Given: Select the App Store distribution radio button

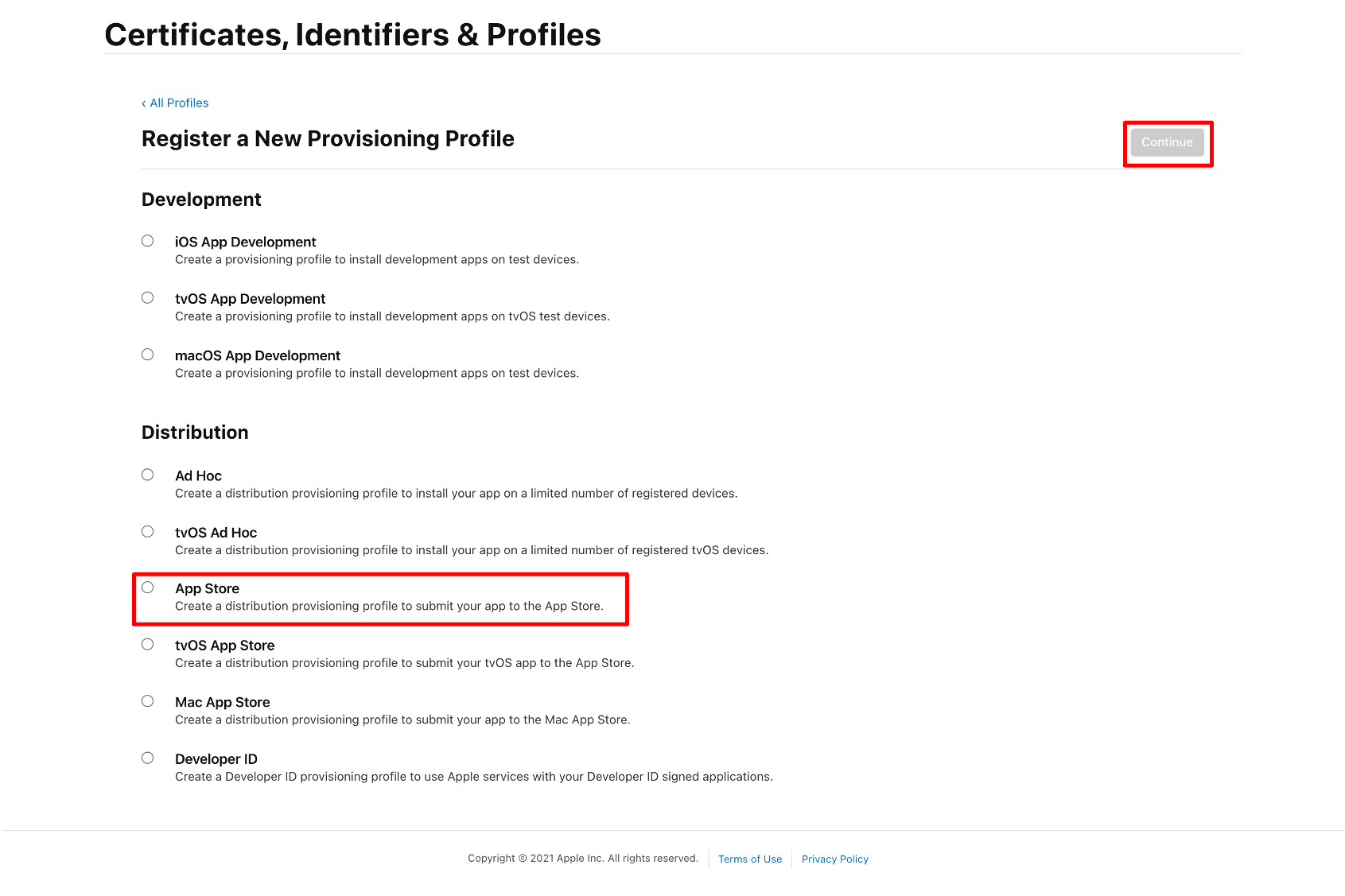Looking at the screenshot, I should [148, 588].
